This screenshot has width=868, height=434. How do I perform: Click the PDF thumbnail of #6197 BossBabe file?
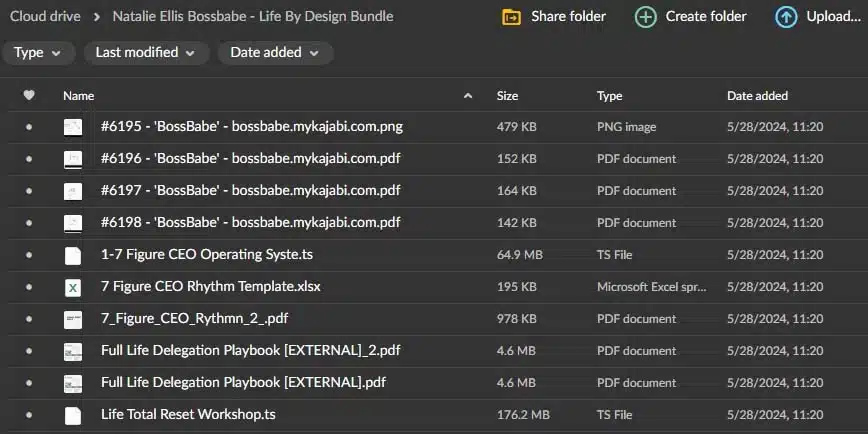click(x=73, y=192)
